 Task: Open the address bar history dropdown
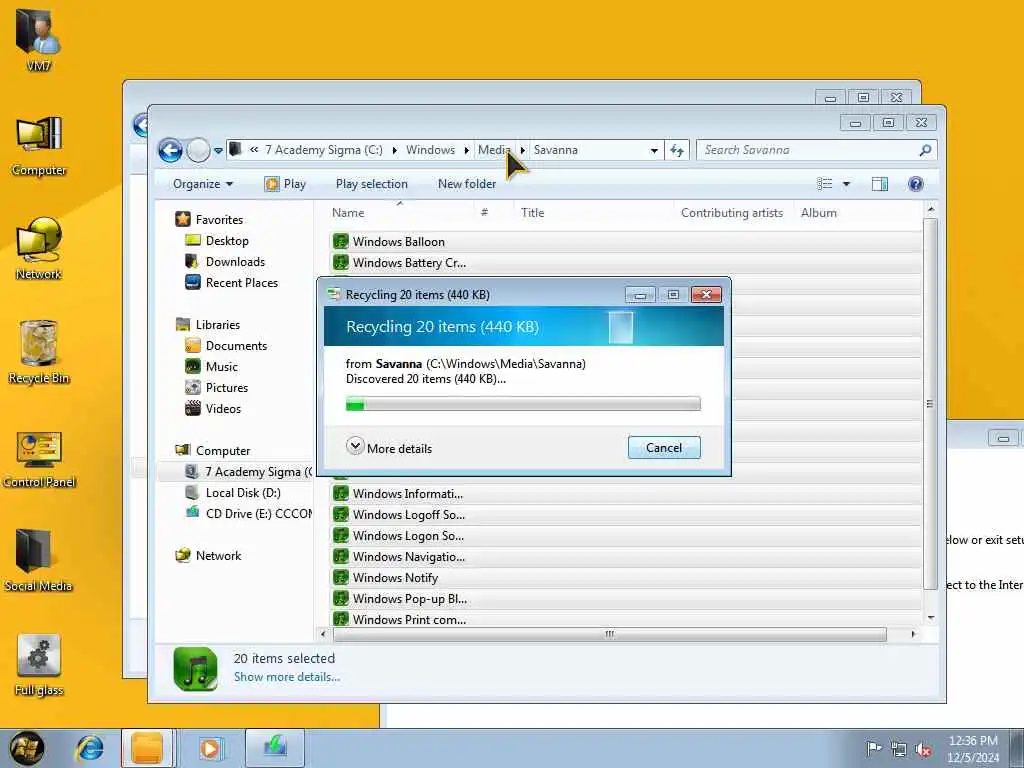point(654,150)
